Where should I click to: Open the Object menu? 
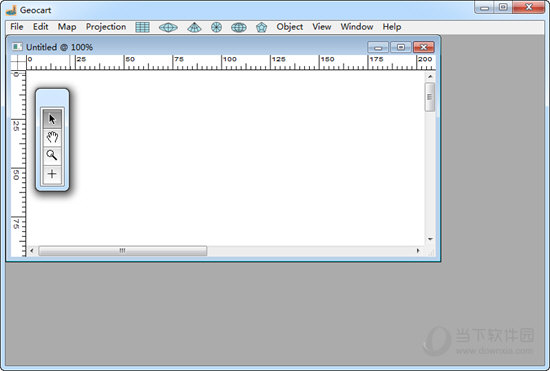[289, 27]
